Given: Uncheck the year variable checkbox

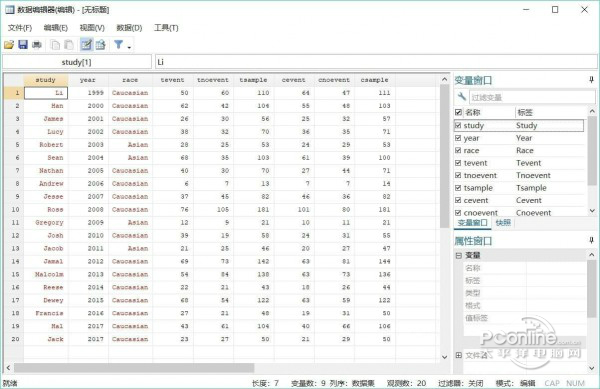Looking at the screenshot, I should (x=458, y=138).
